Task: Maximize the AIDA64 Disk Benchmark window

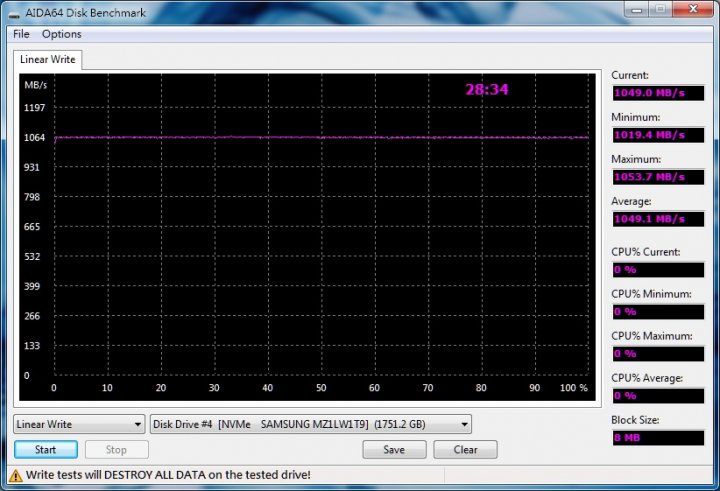Action: (660, 10)
